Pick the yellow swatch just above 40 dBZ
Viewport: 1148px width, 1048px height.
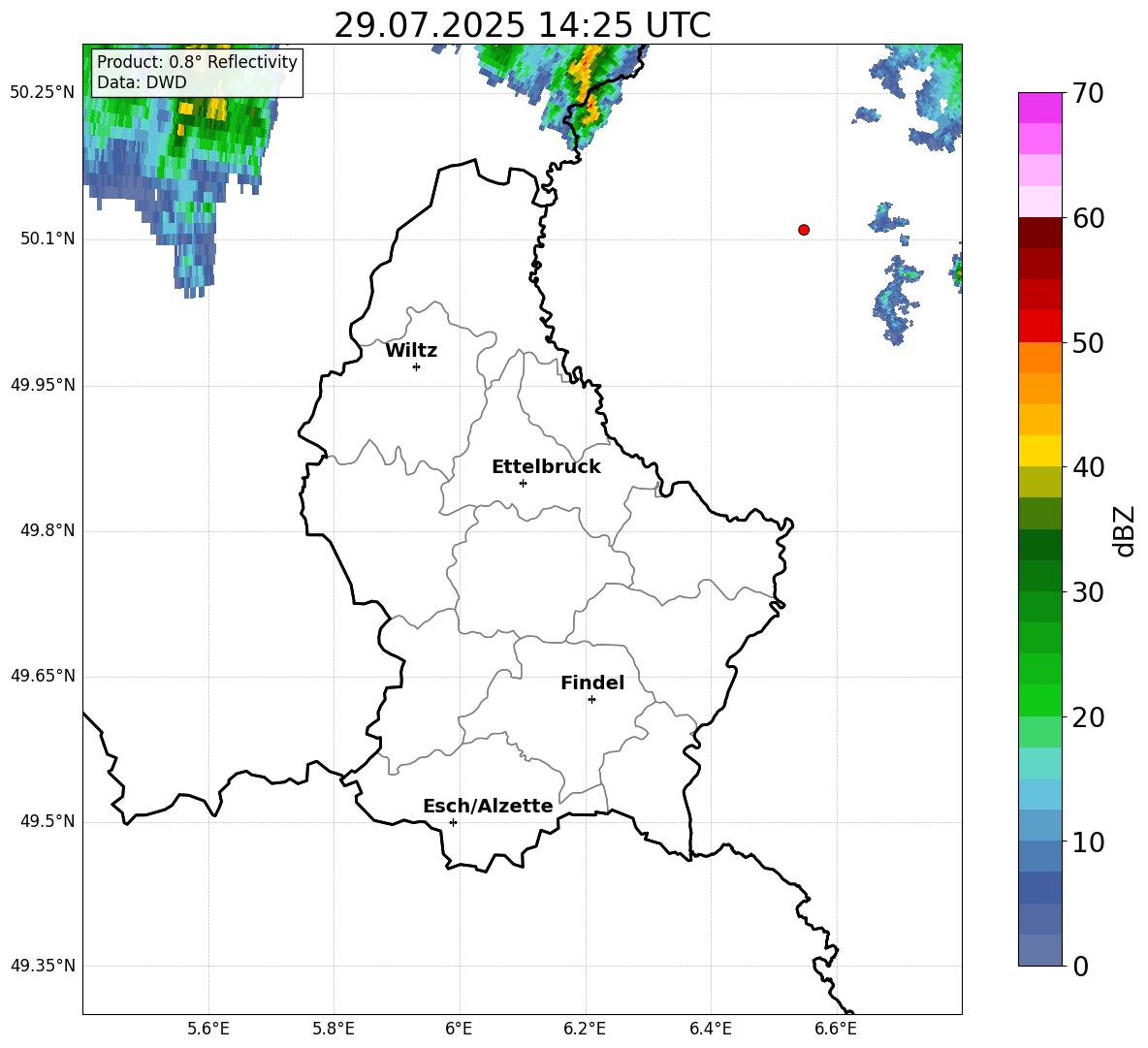(1039, 451)
